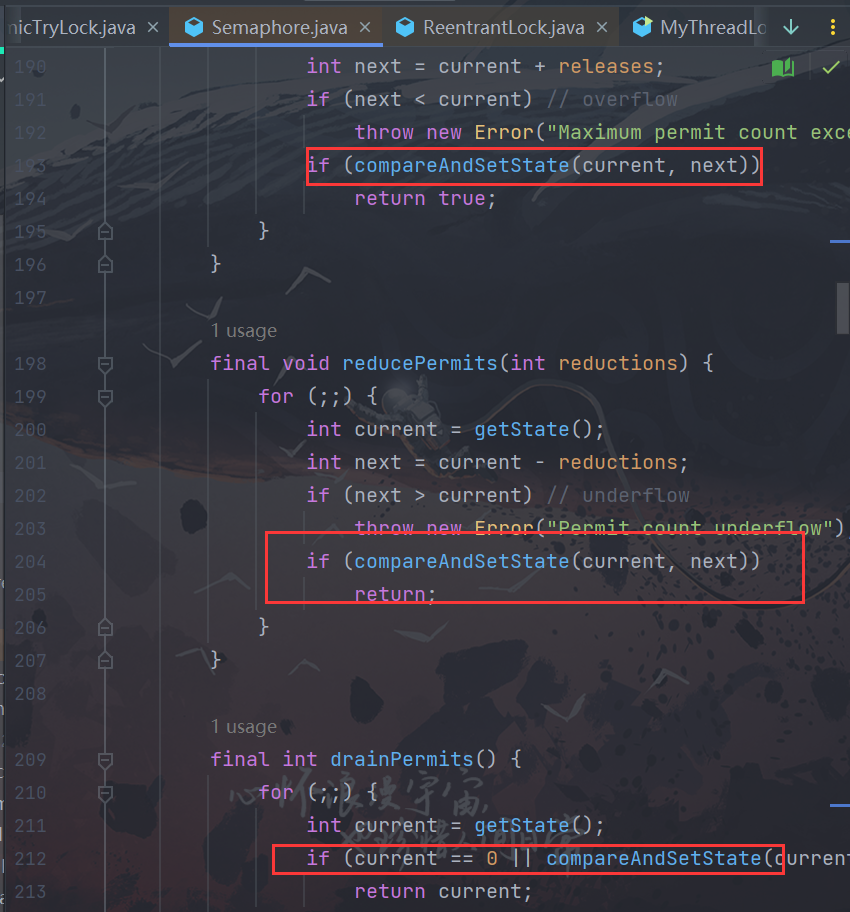
Task: Click the drainPermits method name
Action: click(401, 760)
